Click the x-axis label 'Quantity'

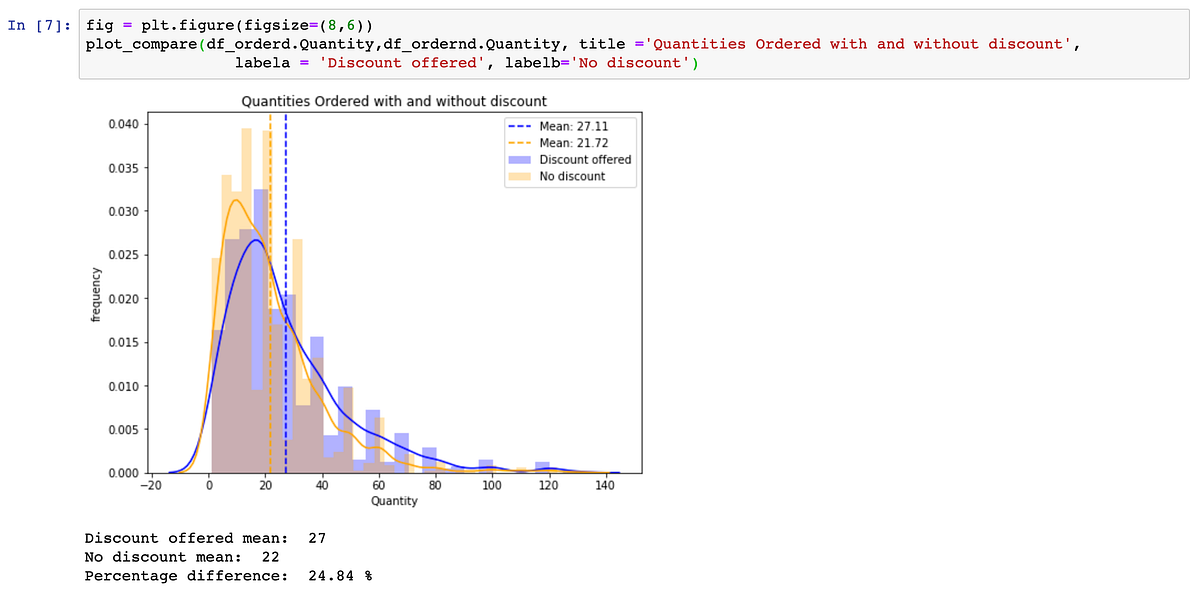[x=394, y=501]
